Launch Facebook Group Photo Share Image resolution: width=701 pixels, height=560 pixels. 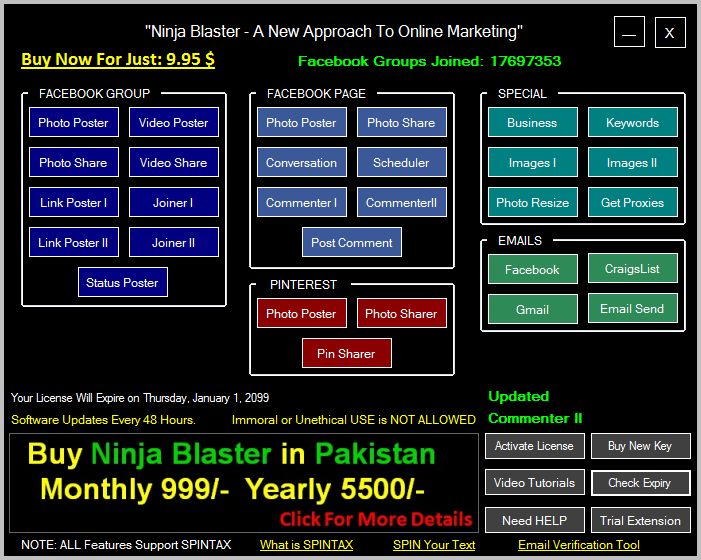click(74, 162)
